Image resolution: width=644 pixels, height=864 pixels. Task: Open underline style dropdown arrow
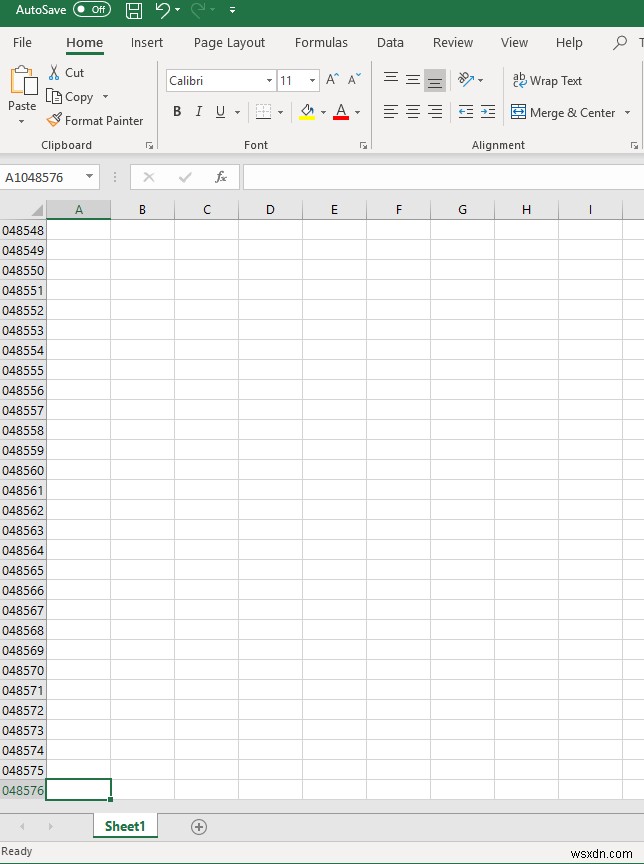237,112
